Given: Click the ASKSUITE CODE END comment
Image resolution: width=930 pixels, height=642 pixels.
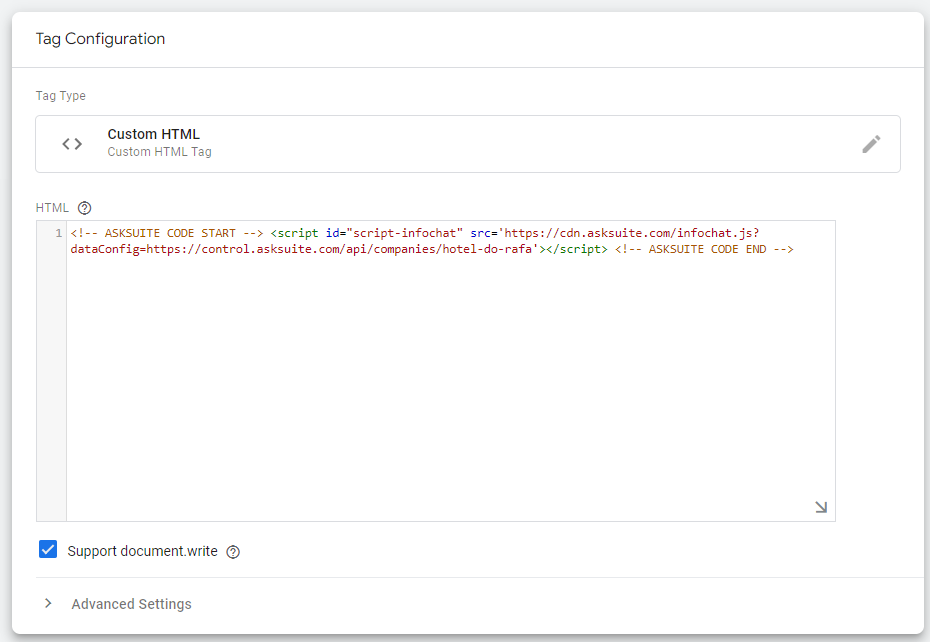Looking at the screenshot, I should point(704,249).
